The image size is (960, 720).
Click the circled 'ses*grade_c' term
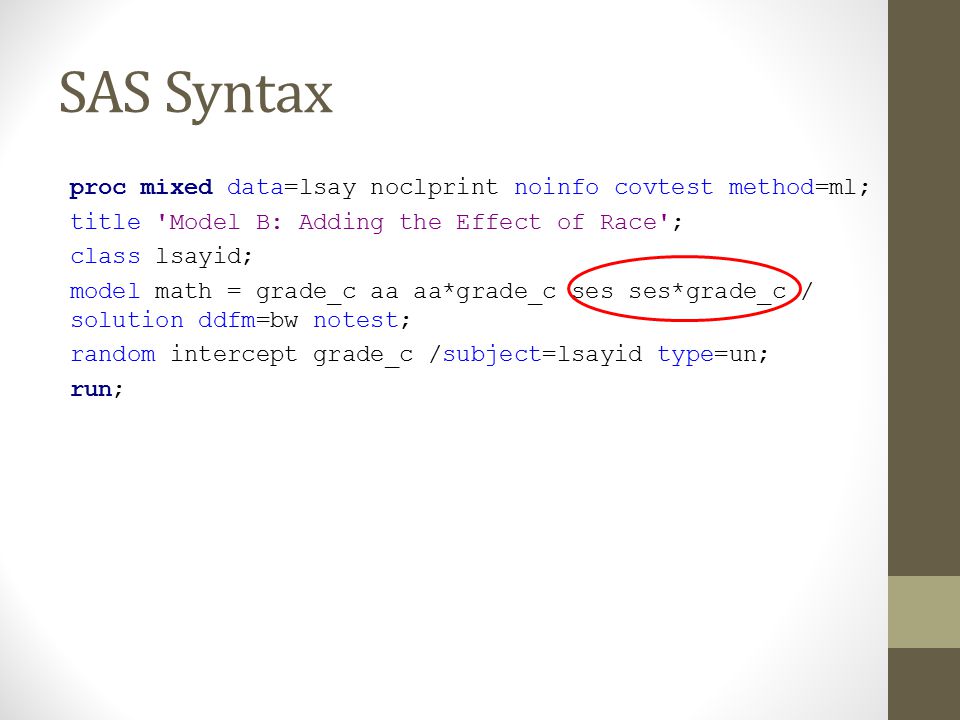[708, 291]
